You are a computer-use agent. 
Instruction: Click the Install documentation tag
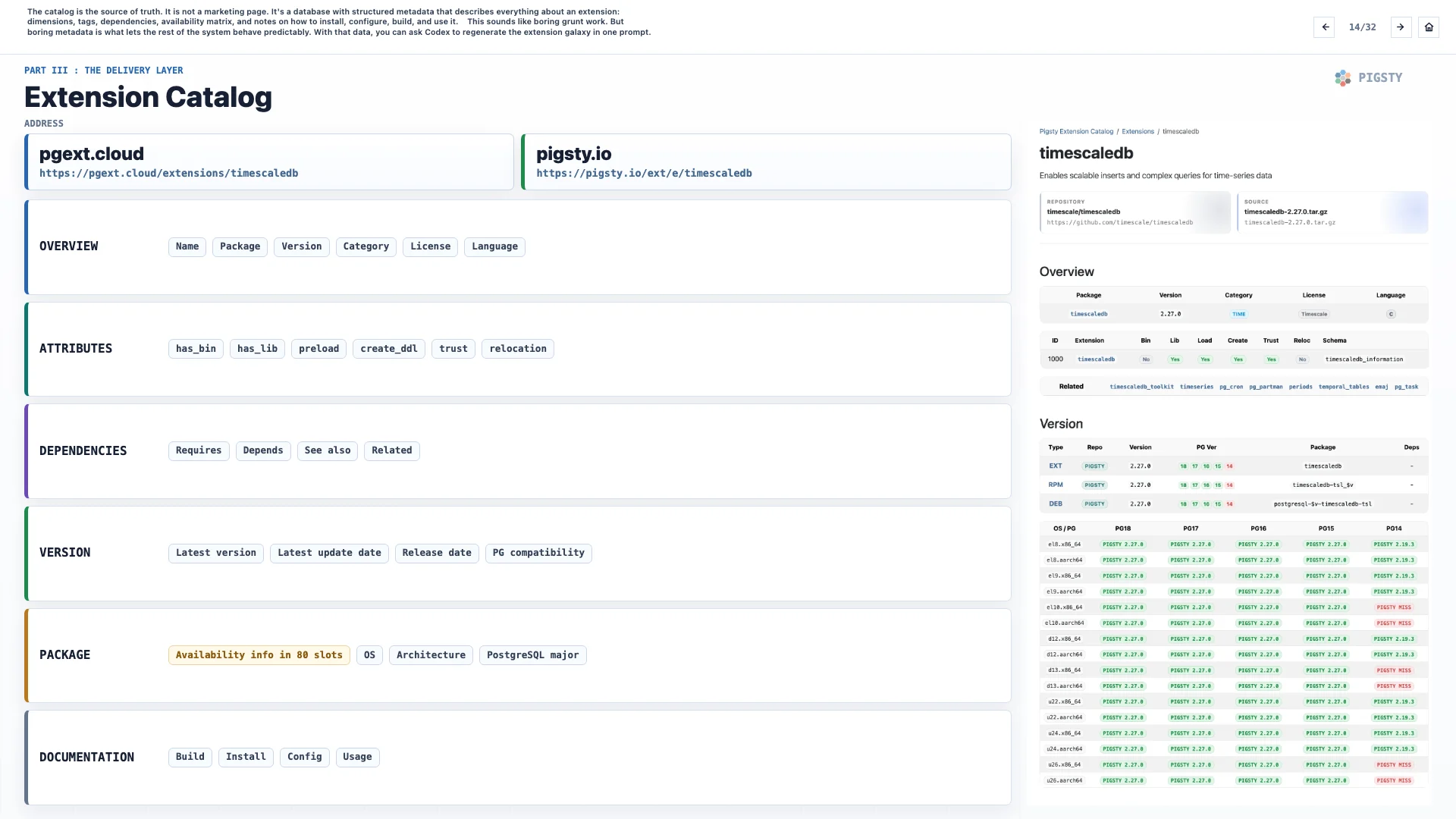246,757
